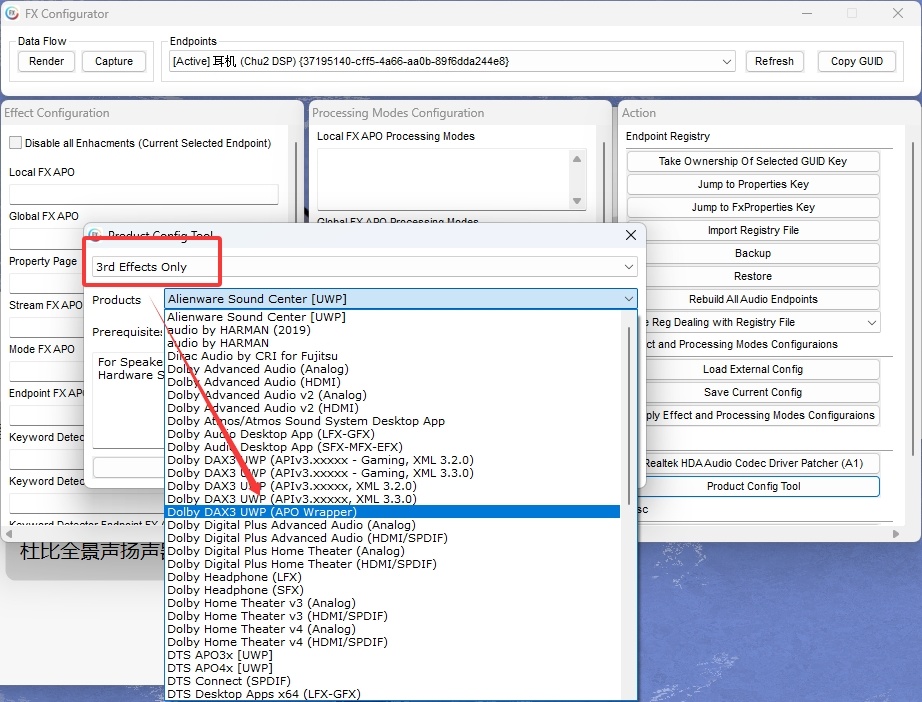Select audio by HARMAN (2019) option

point(393,330)
